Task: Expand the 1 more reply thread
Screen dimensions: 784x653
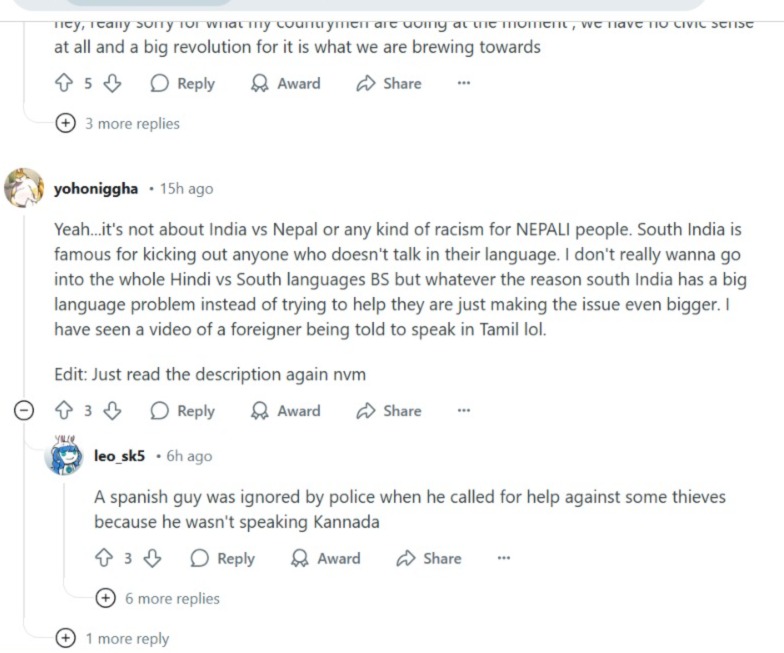Action: click(x=65, y=639)
